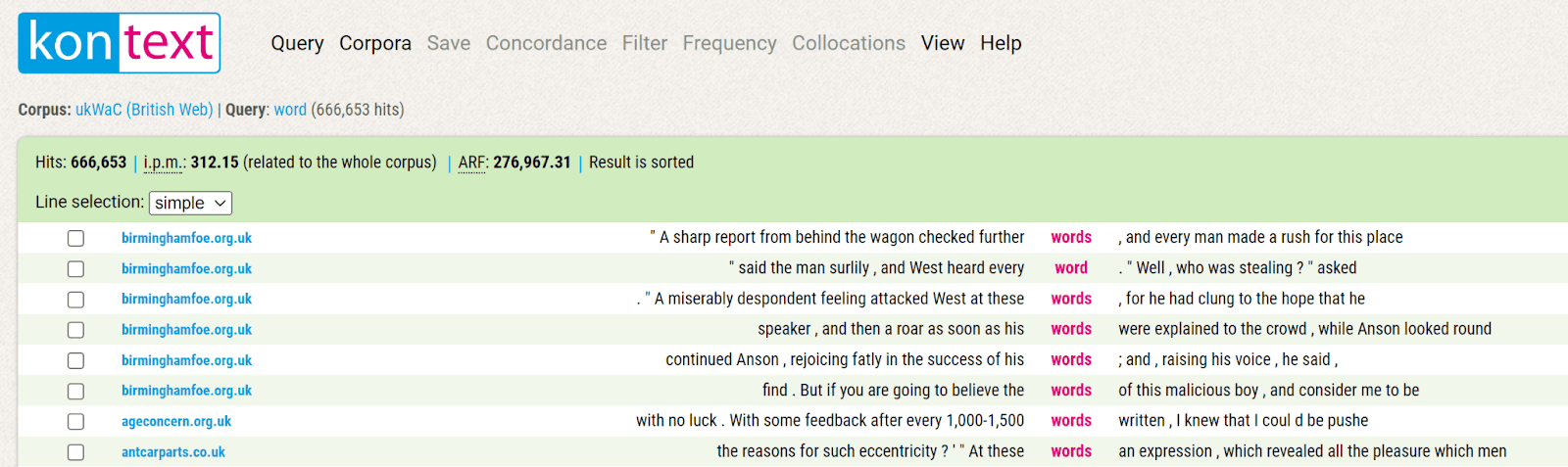Open the View menu

[943, 43]
